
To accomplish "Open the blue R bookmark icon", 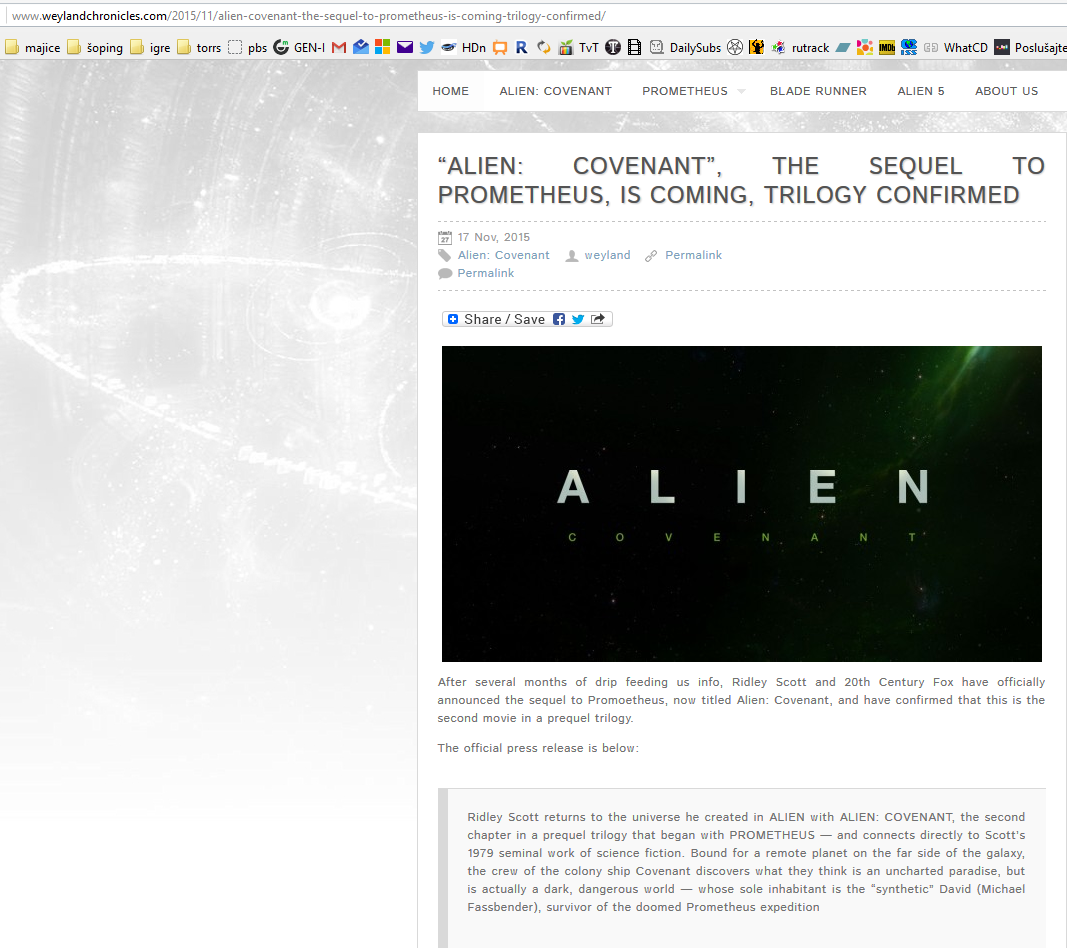I will [522, 48].
